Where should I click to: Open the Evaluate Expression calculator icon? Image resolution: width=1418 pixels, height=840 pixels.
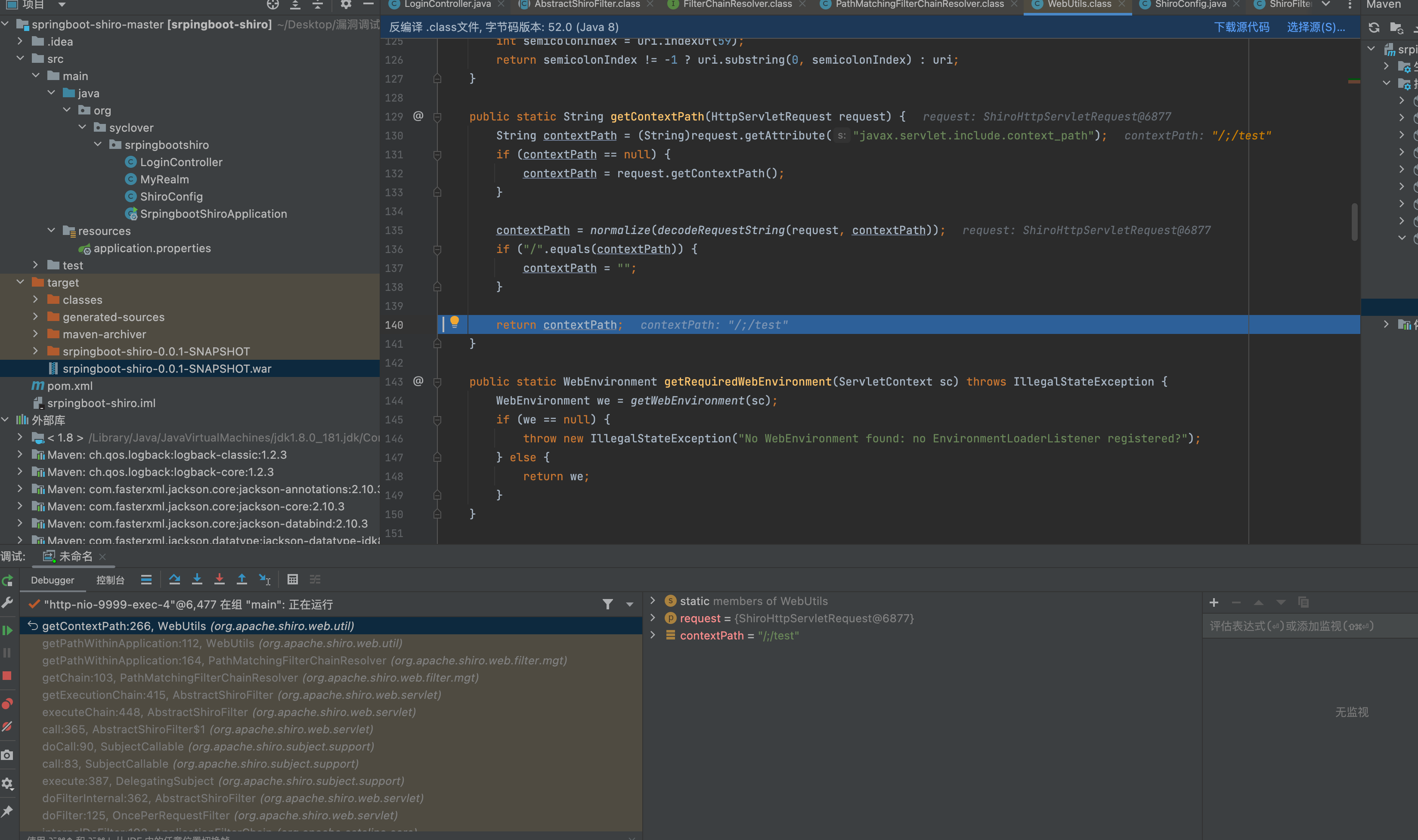[x=293, y=579]
